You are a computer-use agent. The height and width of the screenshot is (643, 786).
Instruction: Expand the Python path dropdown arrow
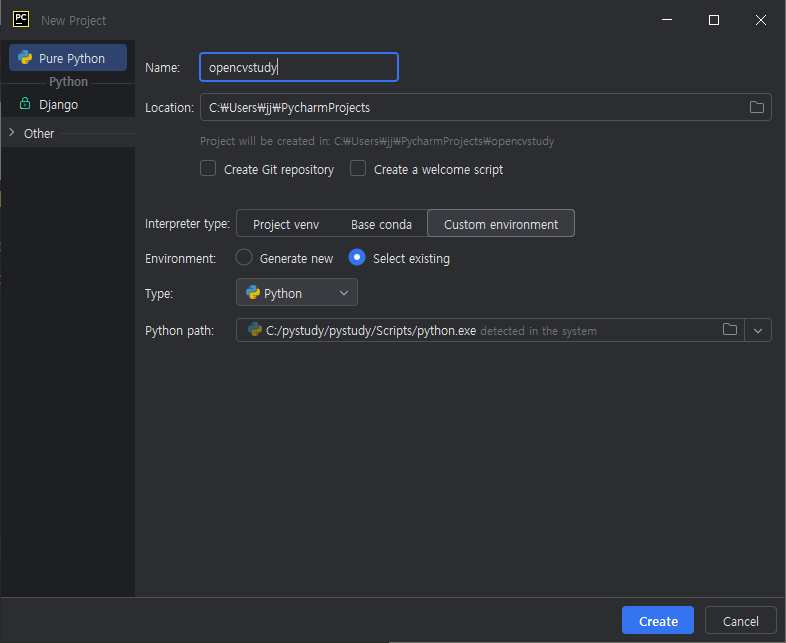pos(758,330)
